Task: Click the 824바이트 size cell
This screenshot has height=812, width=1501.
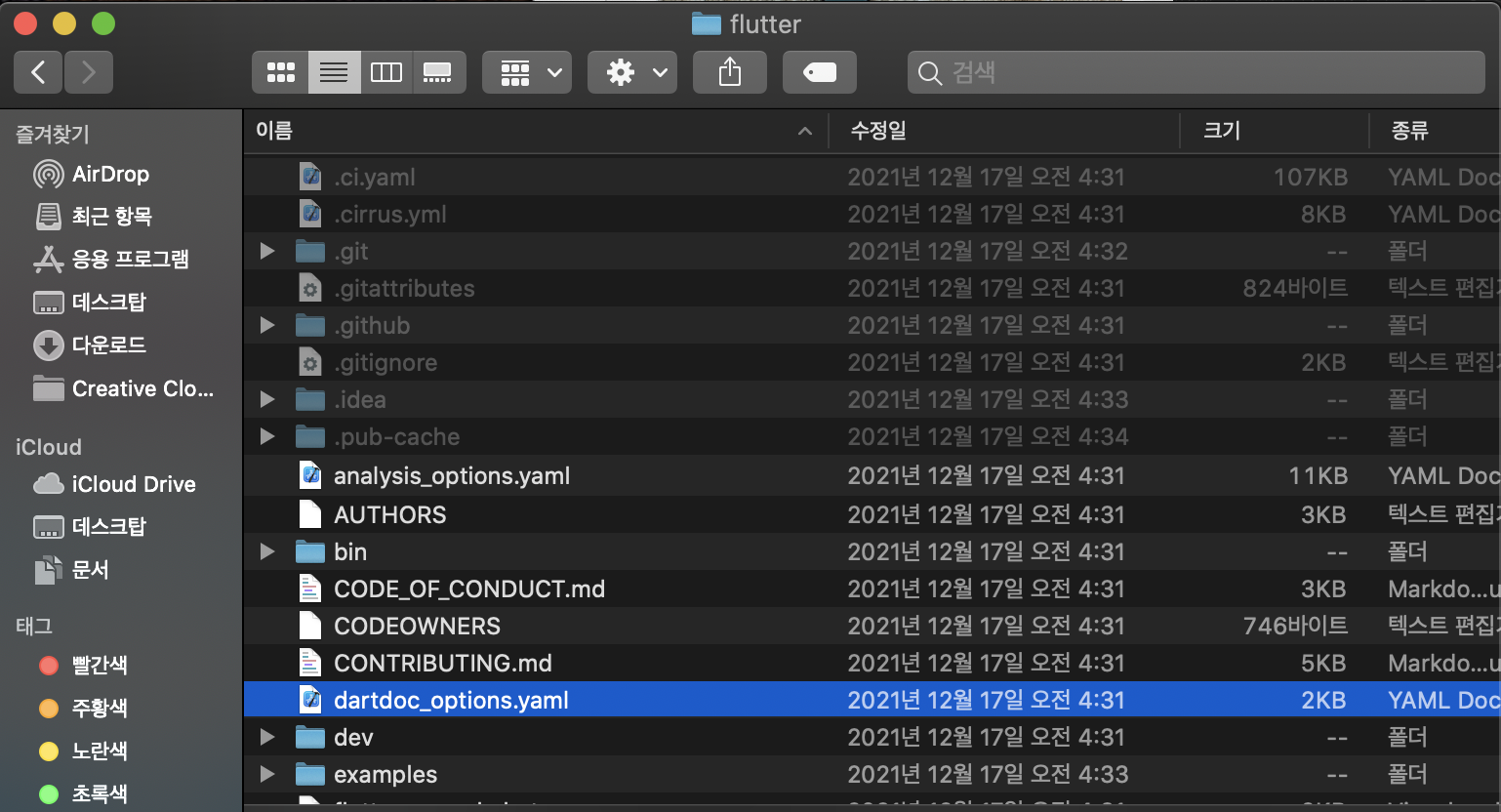Action: click(x=1295, y=288)
